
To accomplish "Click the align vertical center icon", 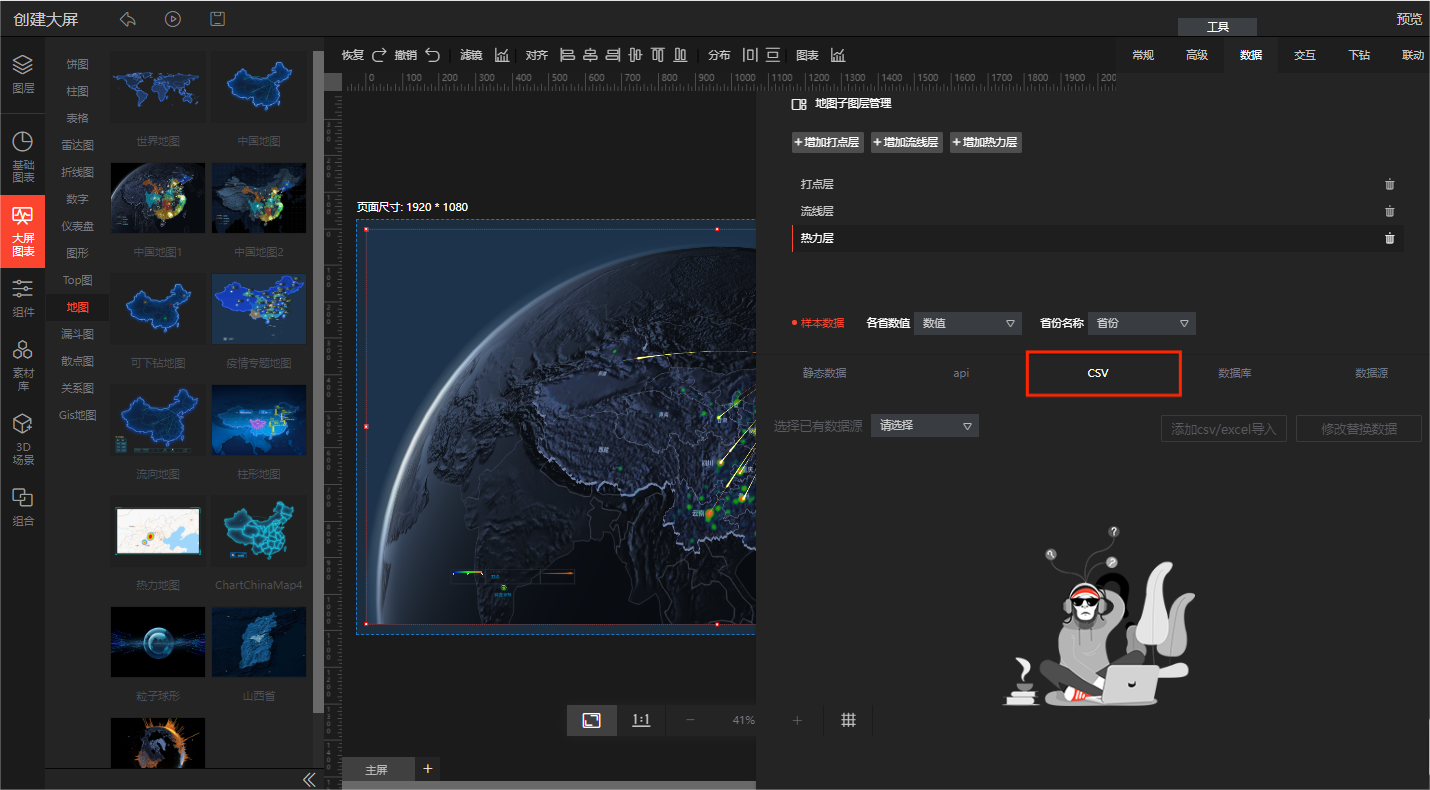I will coord(635,55).
